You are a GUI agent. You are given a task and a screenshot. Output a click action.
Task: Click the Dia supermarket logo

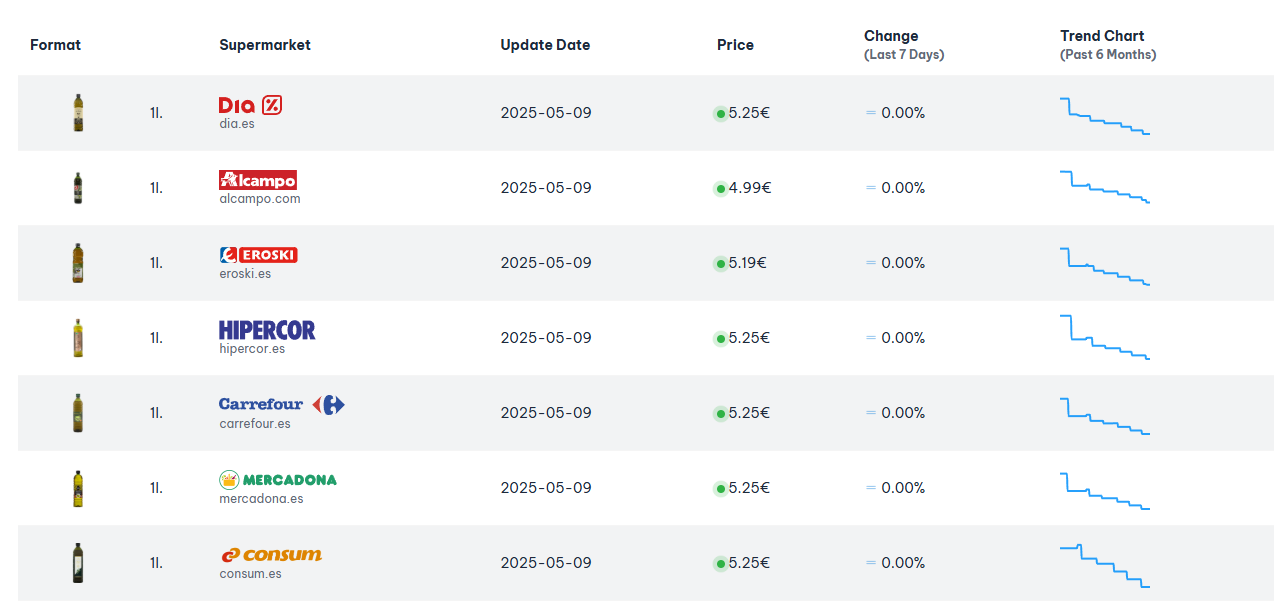(x=250, y=105)
